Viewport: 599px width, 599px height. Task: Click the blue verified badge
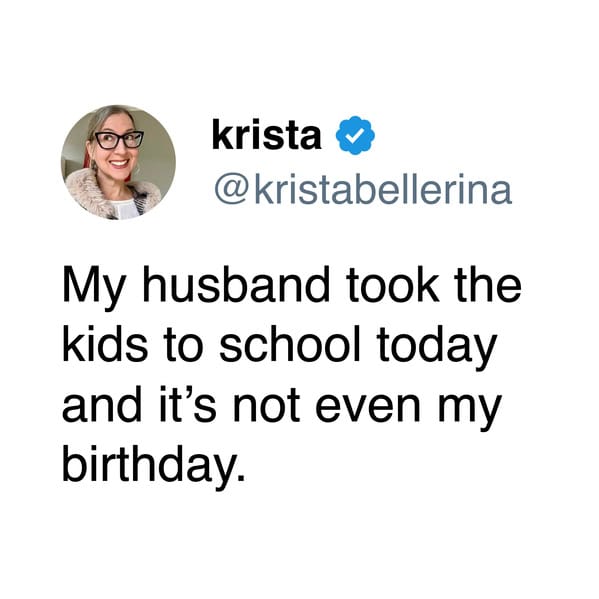coord(355,135)
